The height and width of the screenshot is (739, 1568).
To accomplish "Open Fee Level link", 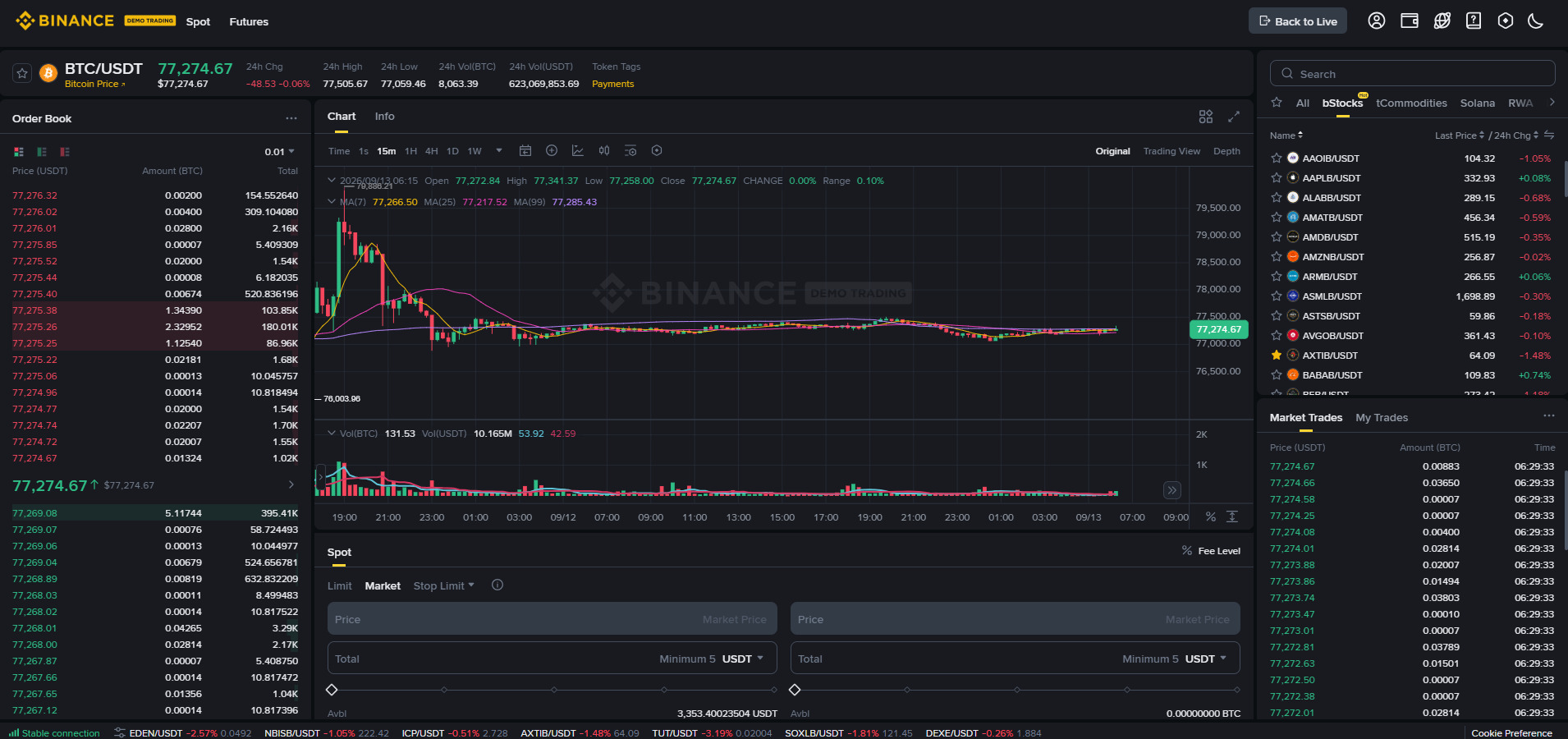I will click(x=1211, y=551).
